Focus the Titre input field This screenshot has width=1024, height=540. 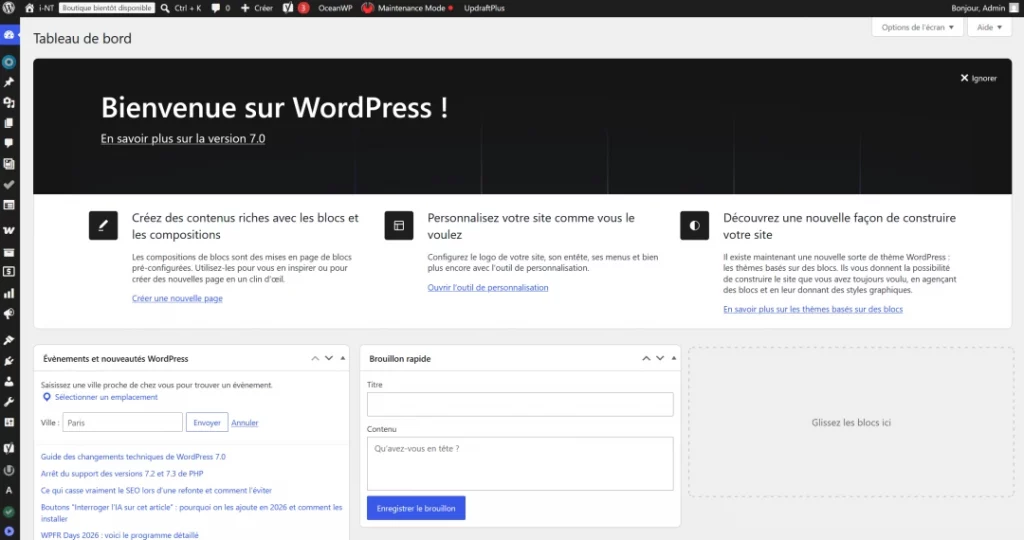pyautogui.click(x=520, y=404)
